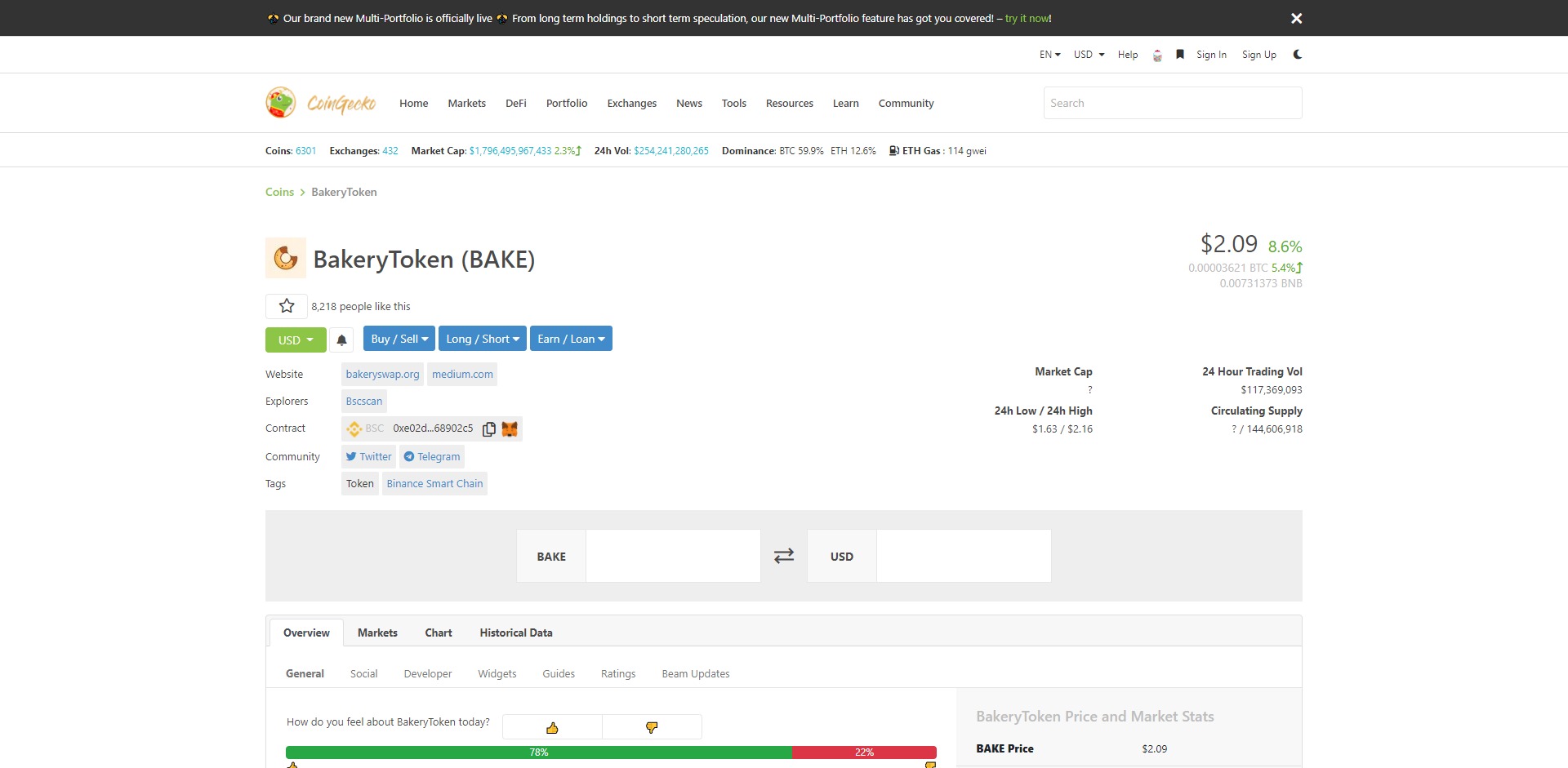Click the Binance Smart Chain tag

tap(434, 483)
